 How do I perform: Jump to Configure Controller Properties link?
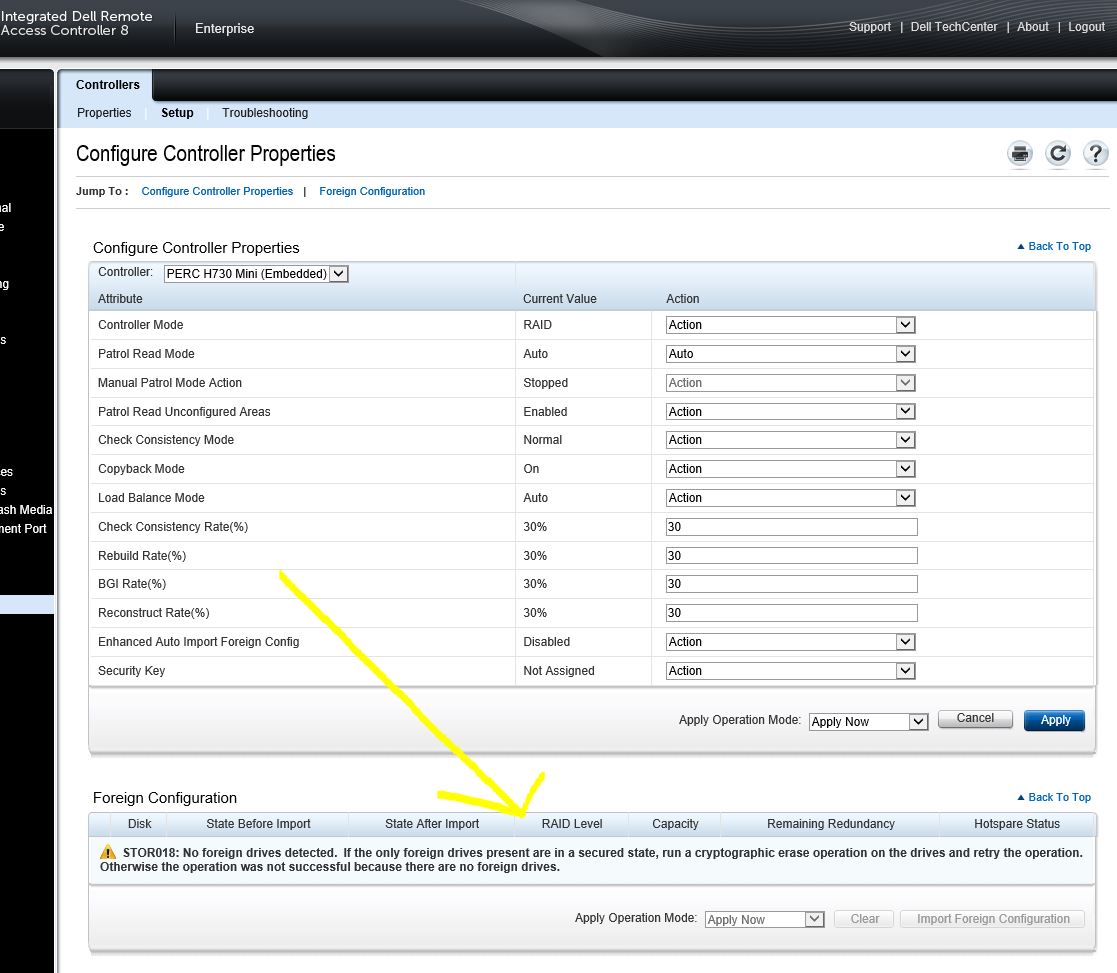pos(217,191)
